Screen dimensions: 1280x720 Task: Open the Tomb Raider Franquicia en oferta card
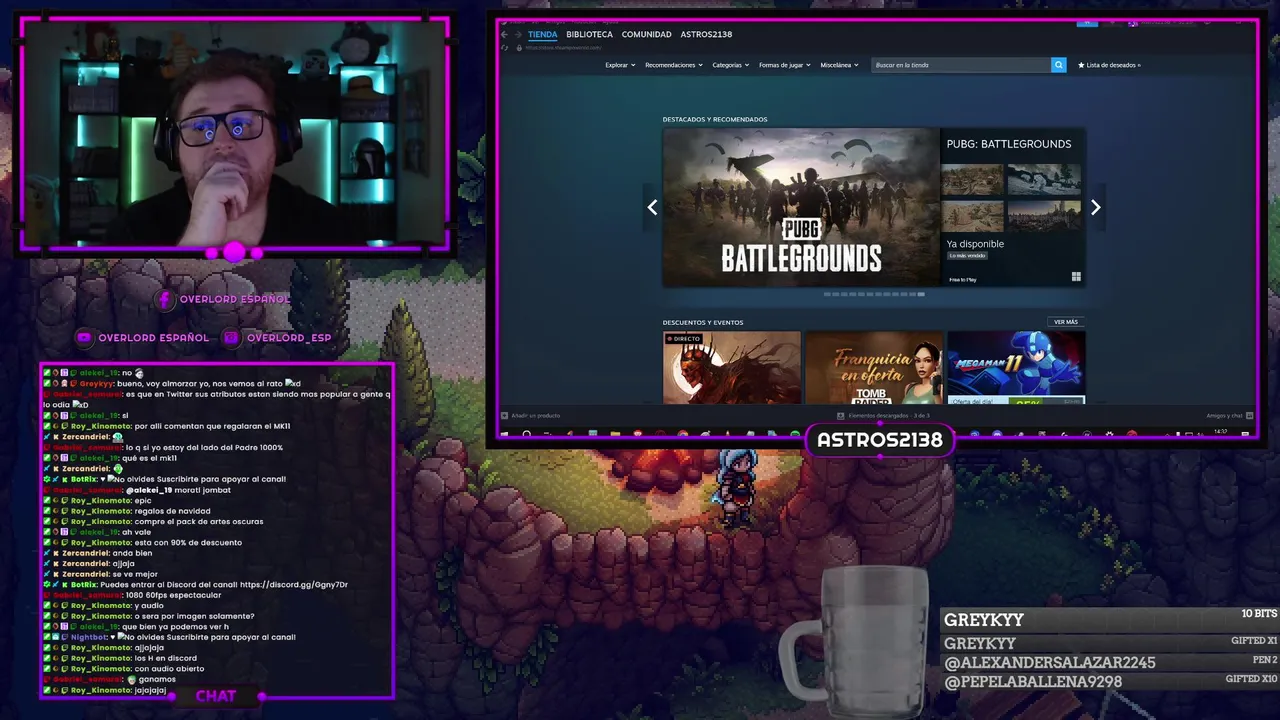(874, 368)
